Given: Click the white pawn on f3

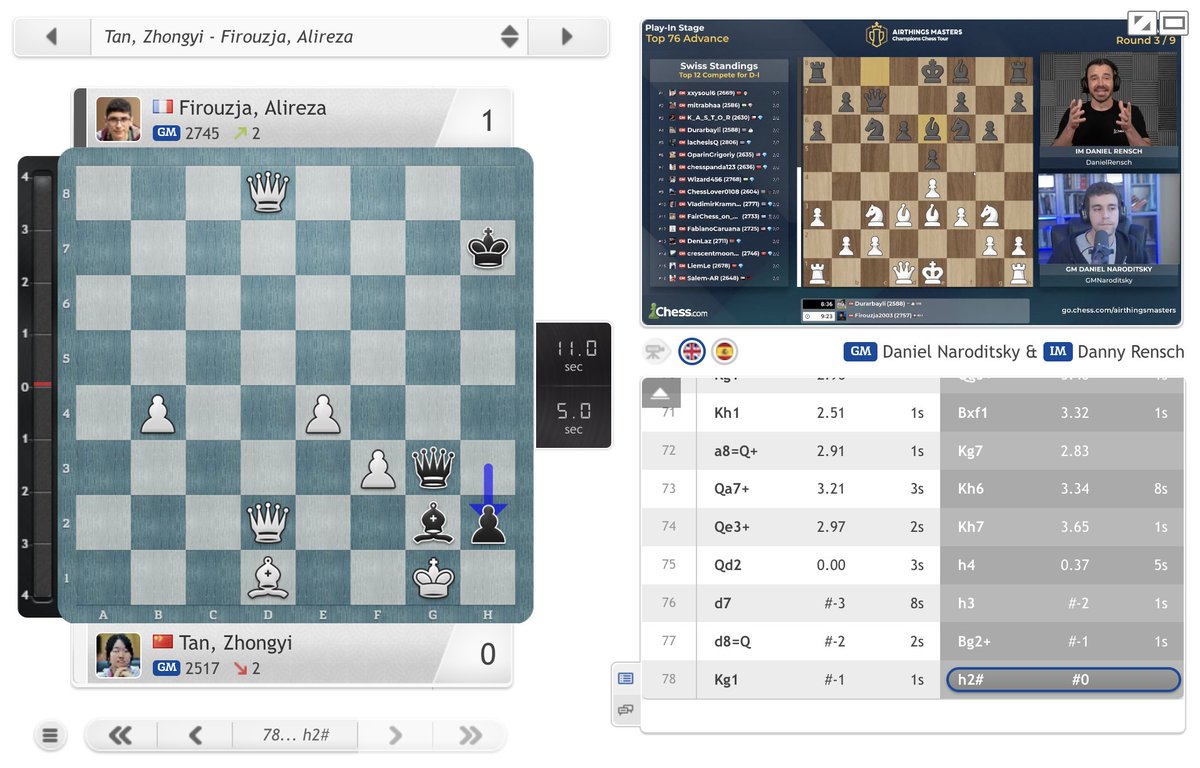Looking at the screenshot, I should tap(378, 467).
